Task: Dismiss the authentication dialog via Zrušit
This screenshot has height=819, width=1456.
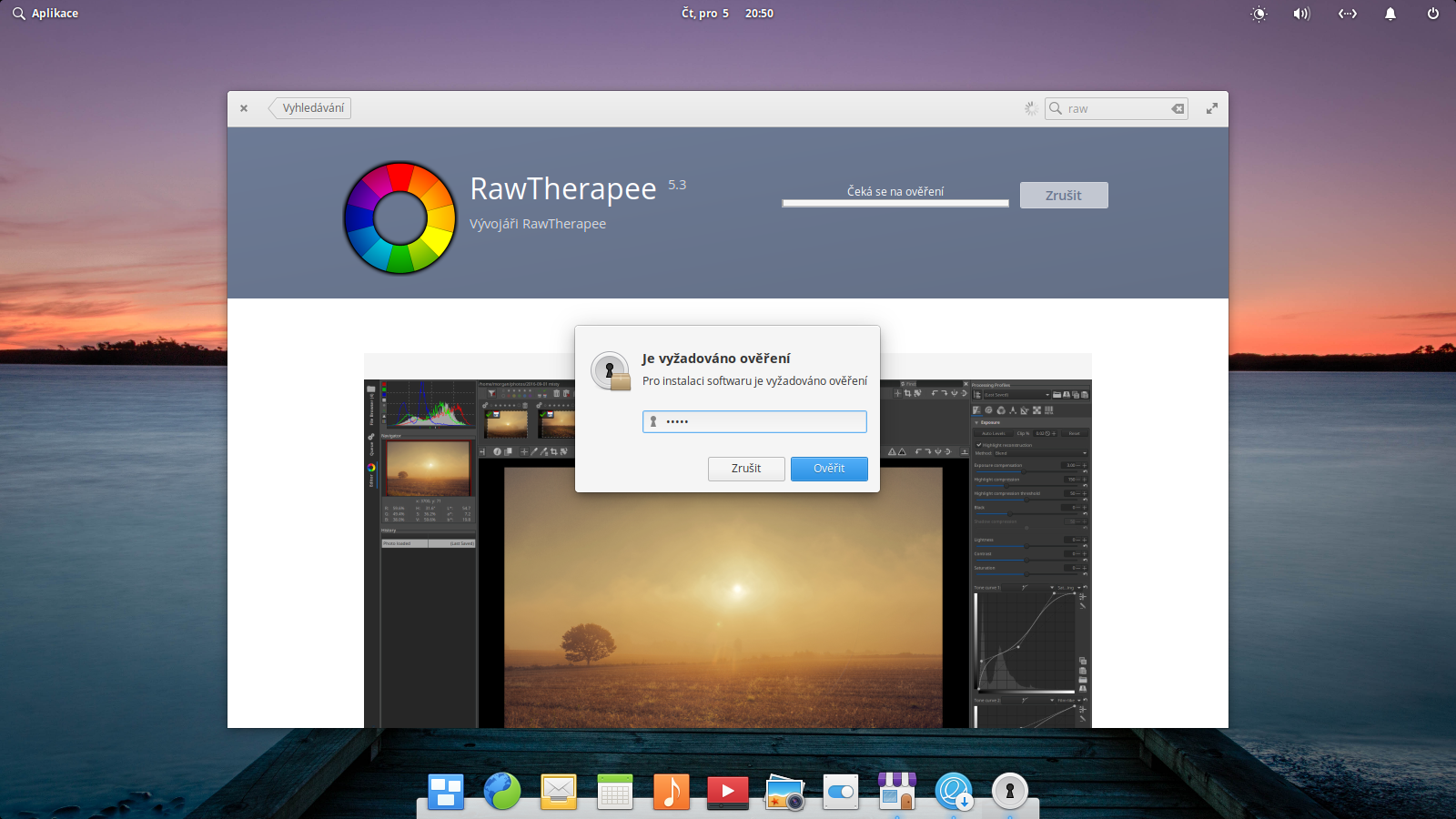Action: (x=746, y=469)
